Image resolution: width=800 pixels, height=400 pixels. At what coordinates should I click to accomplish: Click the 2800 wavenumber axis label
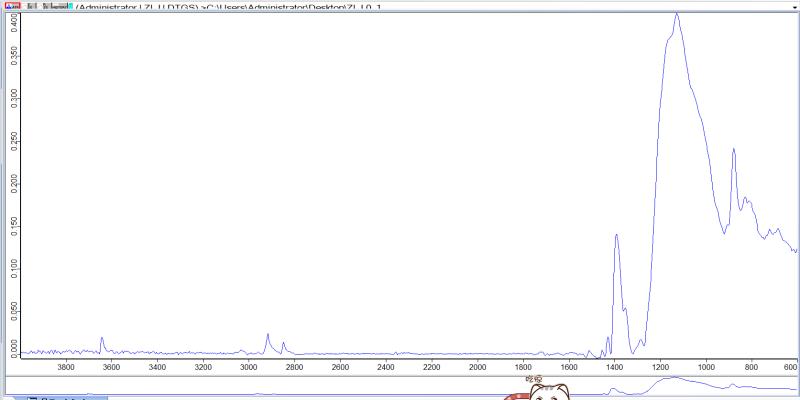coord(294,367)
